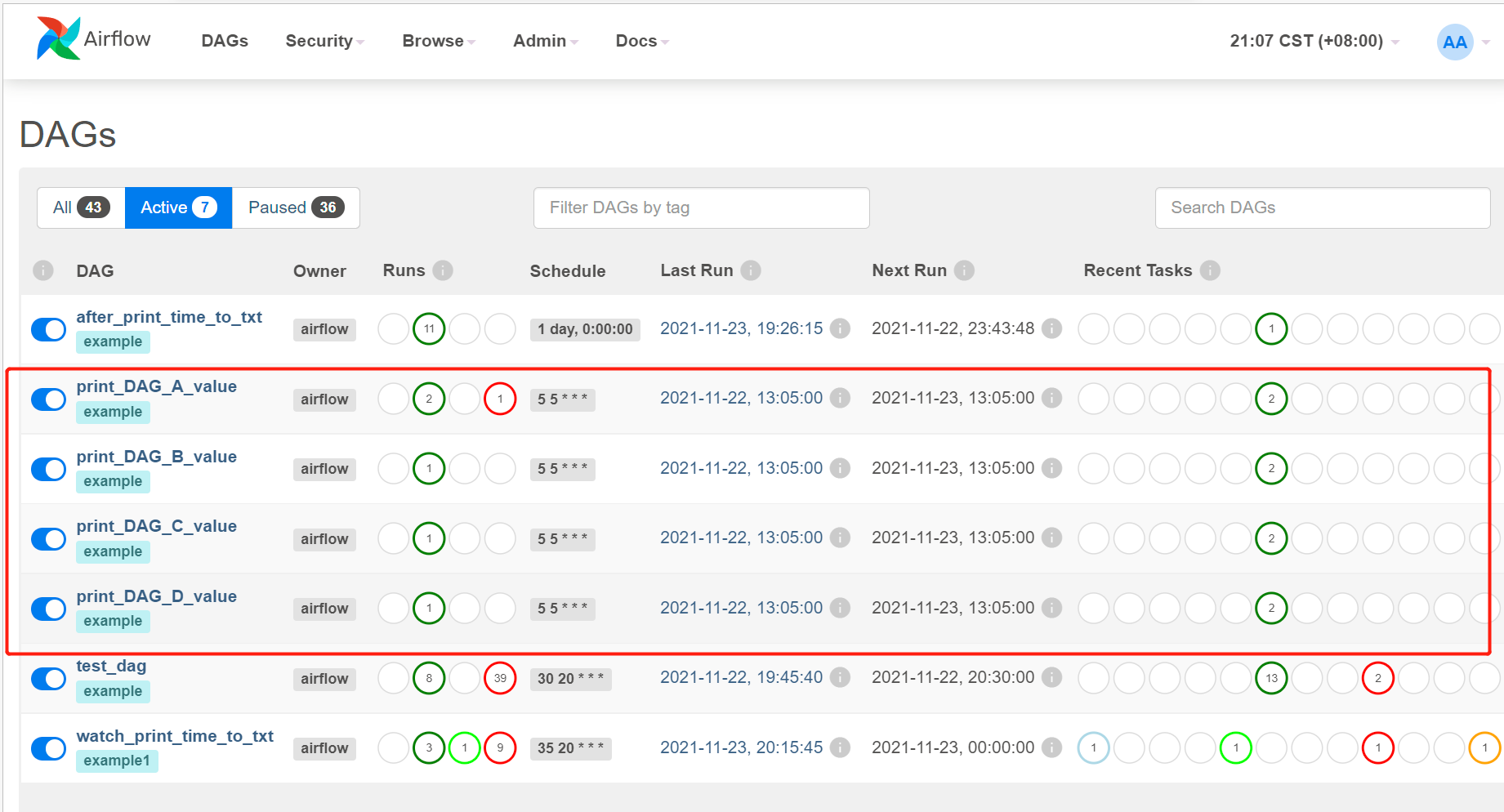The width and height of the screenshot is (1504, 812).
Task: Click the info icon beside Runs header
Action: point(443,270)
